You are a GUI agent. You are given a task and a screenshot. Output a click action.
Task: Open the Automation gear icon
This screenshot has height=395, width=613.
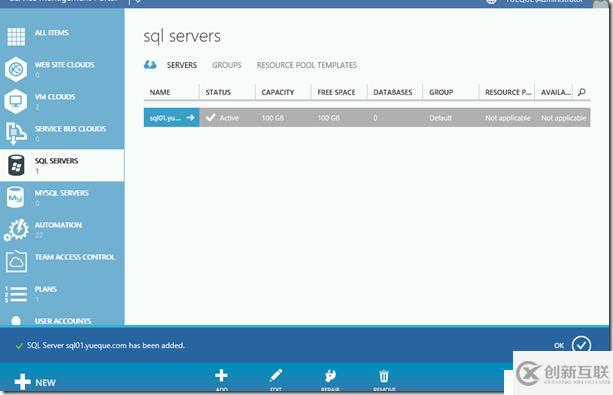(16, 229)
